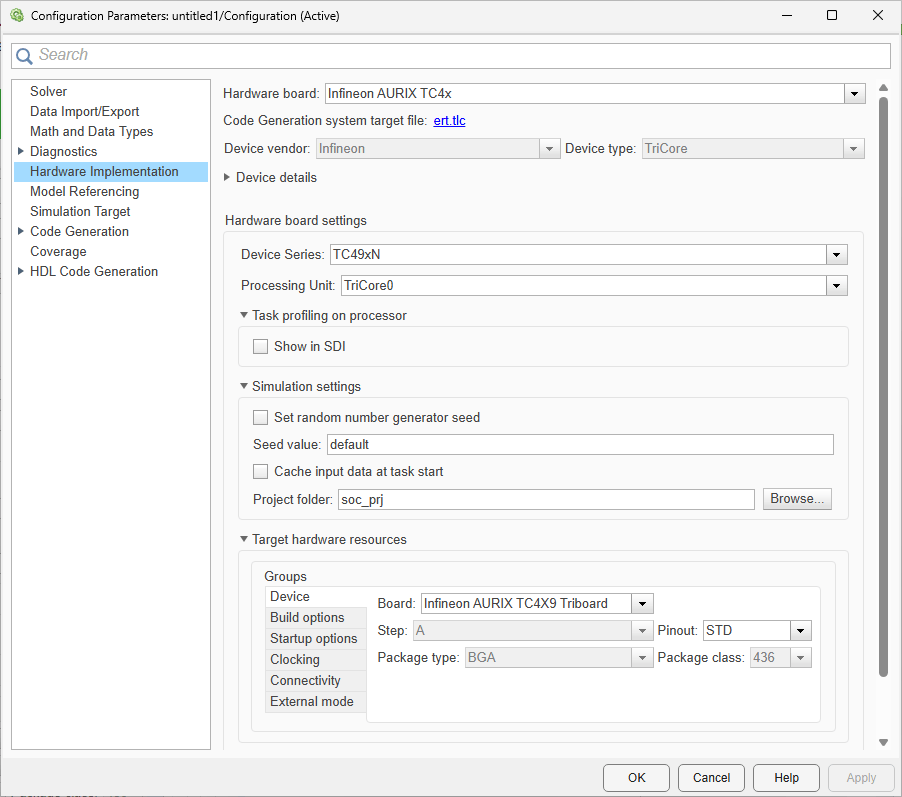Click the search magnifier icon
Screen dimensions: 902x797
tap(24, 56)
